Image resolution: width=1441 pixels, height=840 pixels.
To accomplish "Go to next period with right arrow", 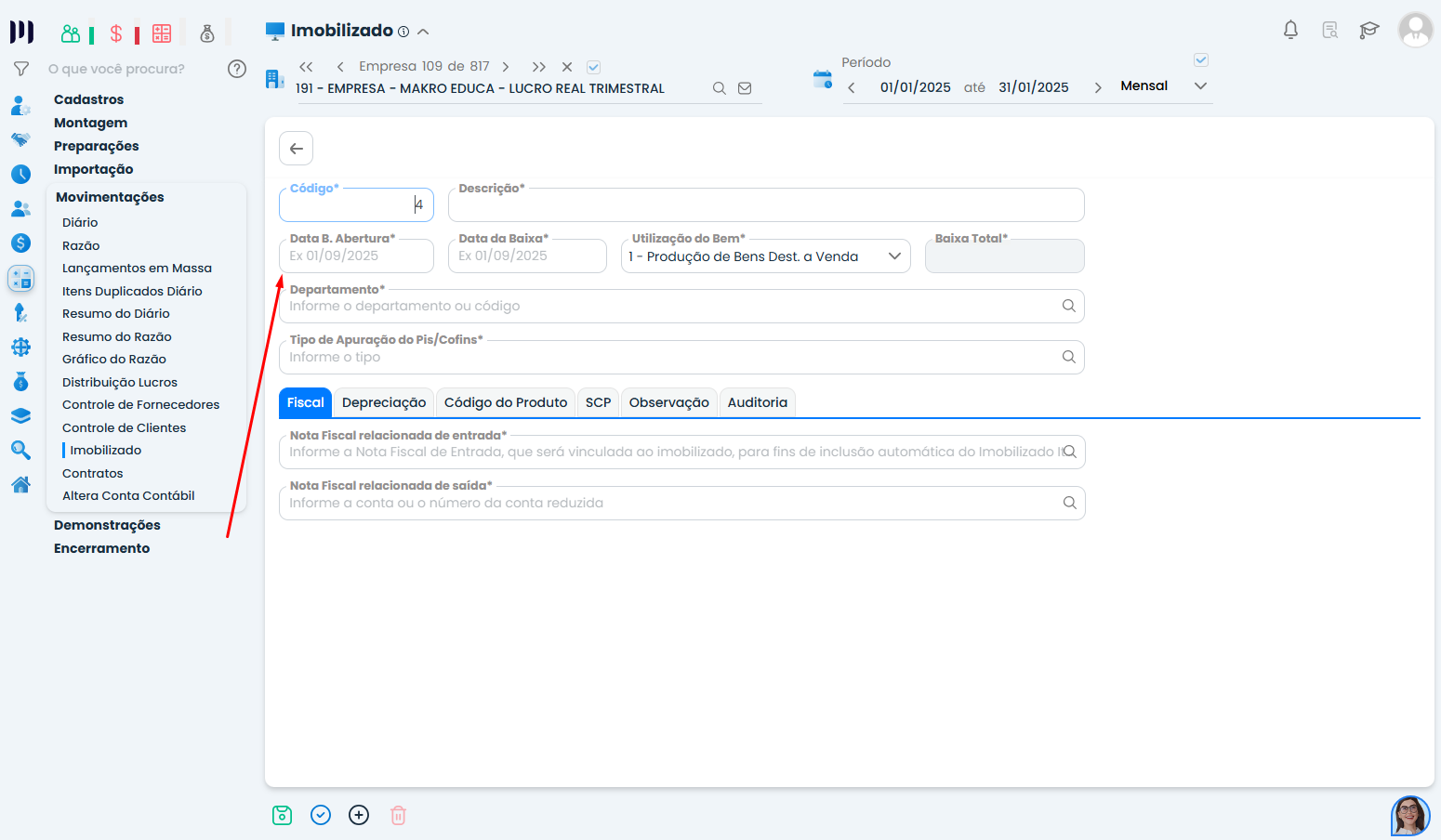I will (x=1097, y=87).
